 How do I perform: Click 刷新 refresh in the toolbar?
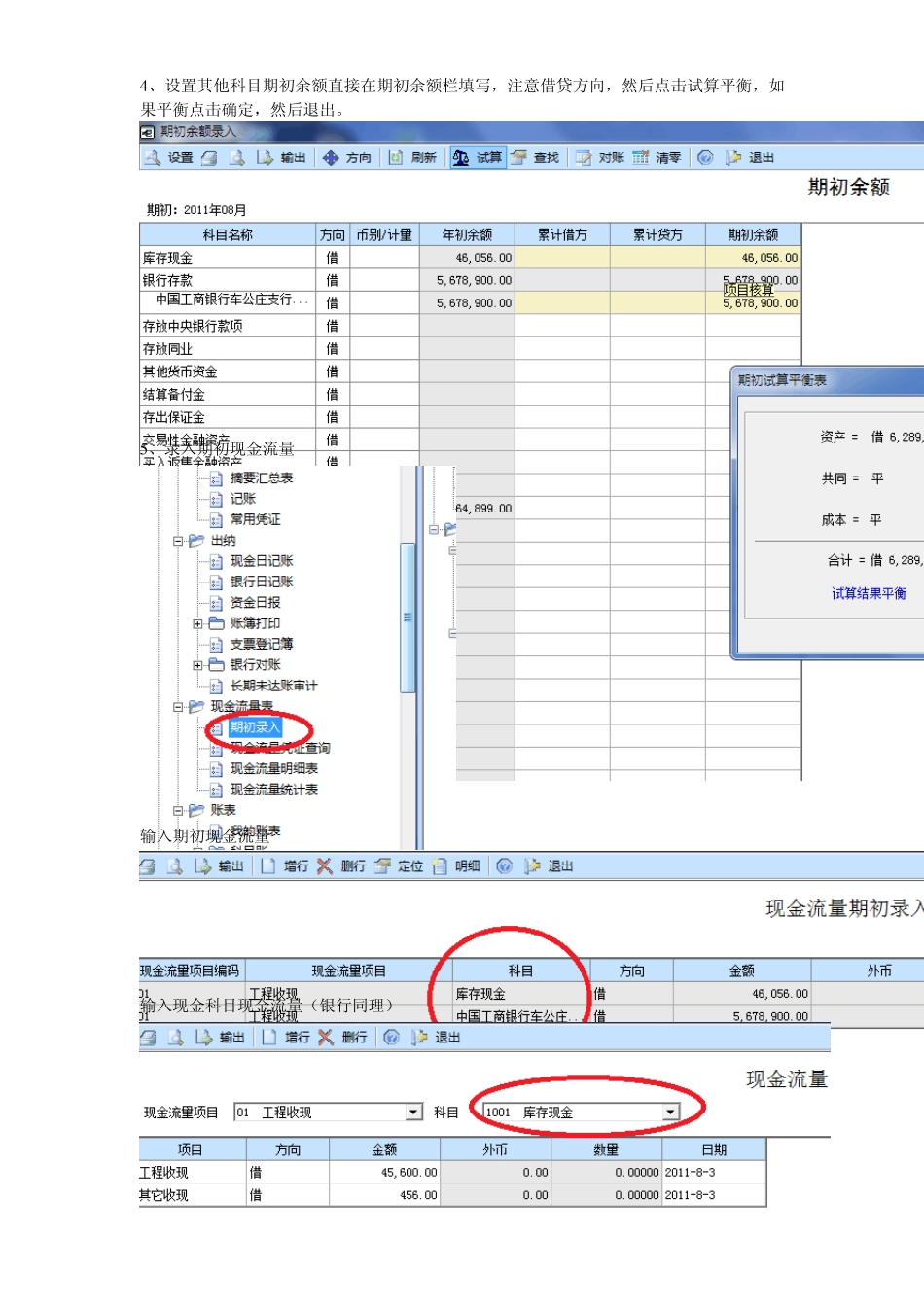point(412,158)
